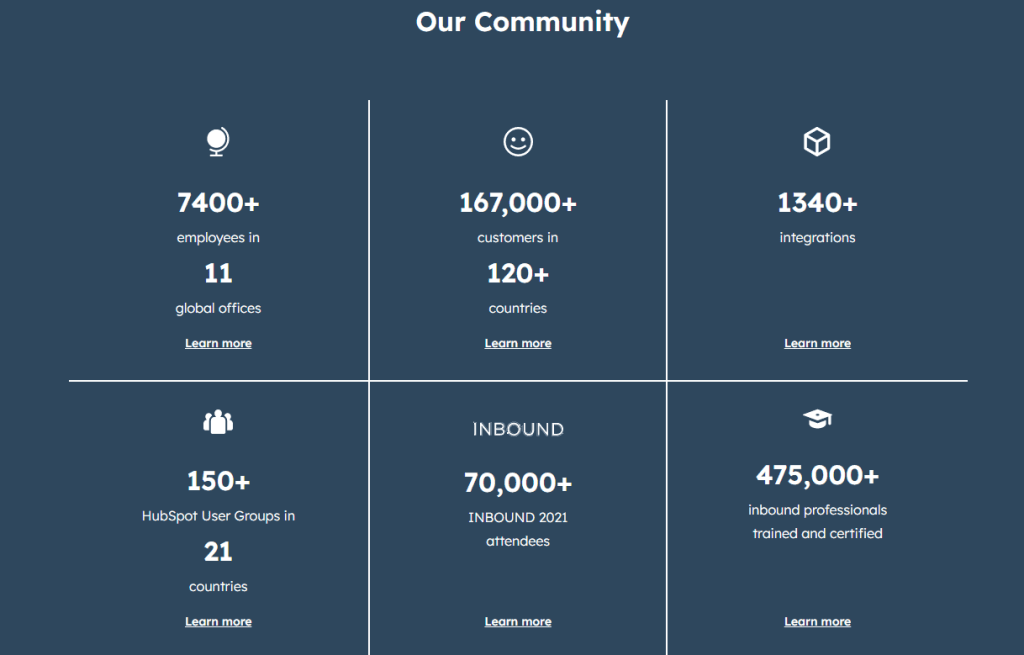Screen dimensions: 1024x655
Task: Select the 150+ HubSpot User Groups stat
Action: tap(218, 481)
